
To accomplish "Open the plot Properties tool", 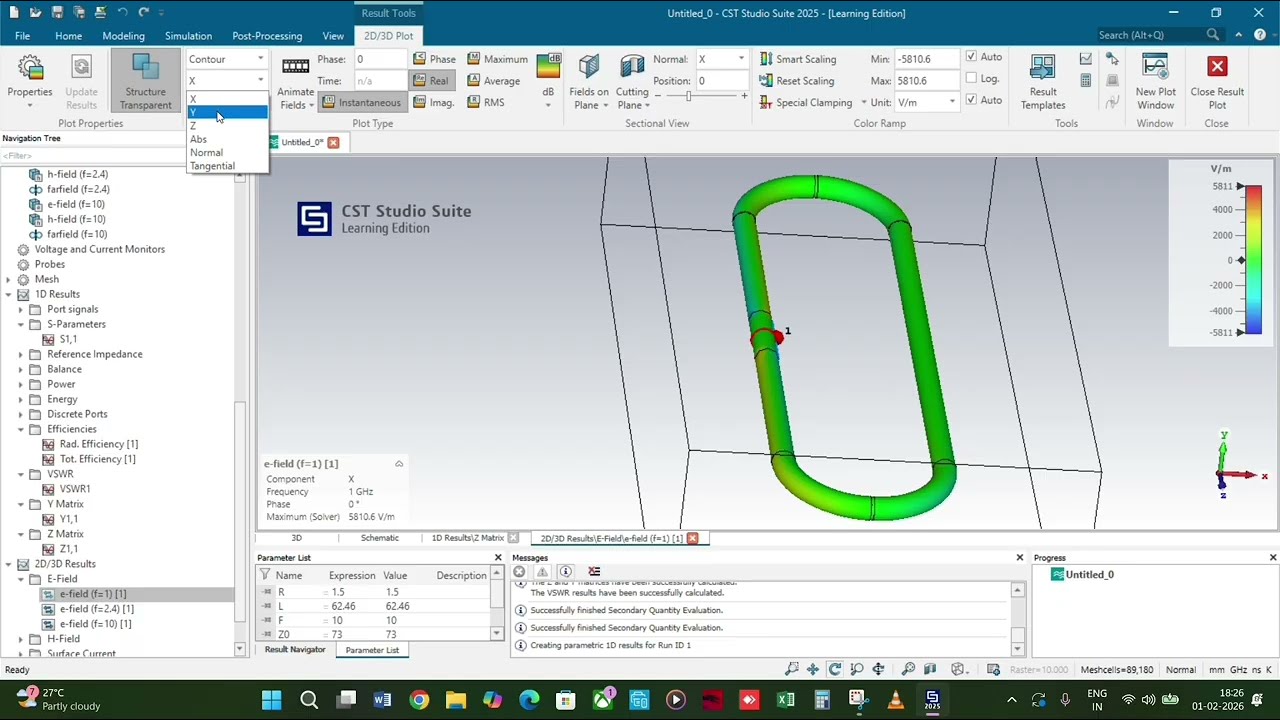I will click(x=30, y=80).
